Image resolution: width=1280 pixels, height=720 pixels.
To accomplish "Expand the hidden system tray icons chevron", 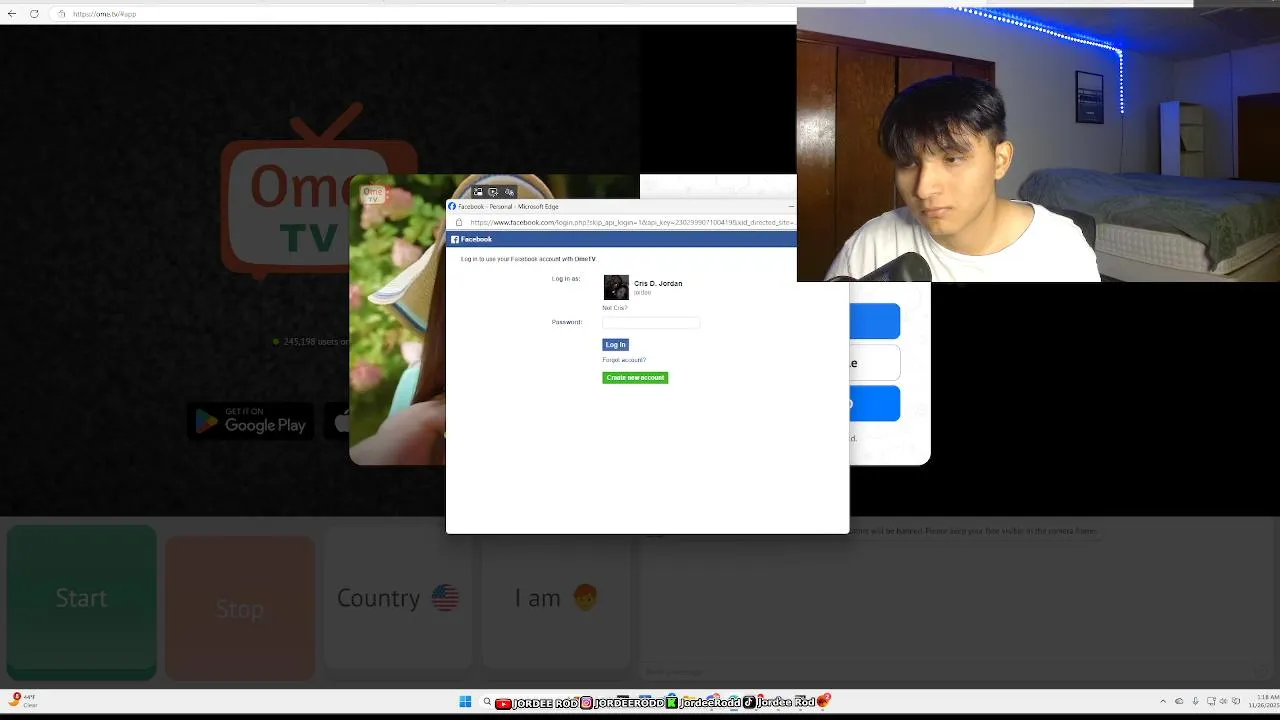I will pyautogui.click(x=1162, y=701).
